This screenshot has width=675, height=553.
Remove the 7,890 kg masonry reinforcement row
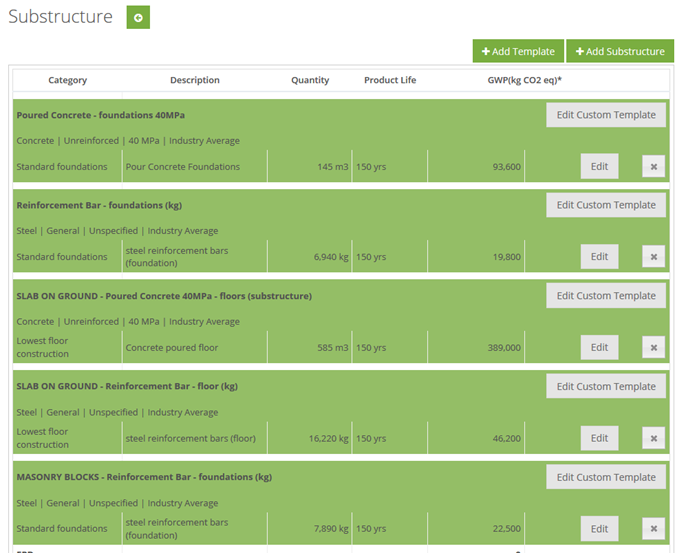pyautogui.click(x=653, y=528)
